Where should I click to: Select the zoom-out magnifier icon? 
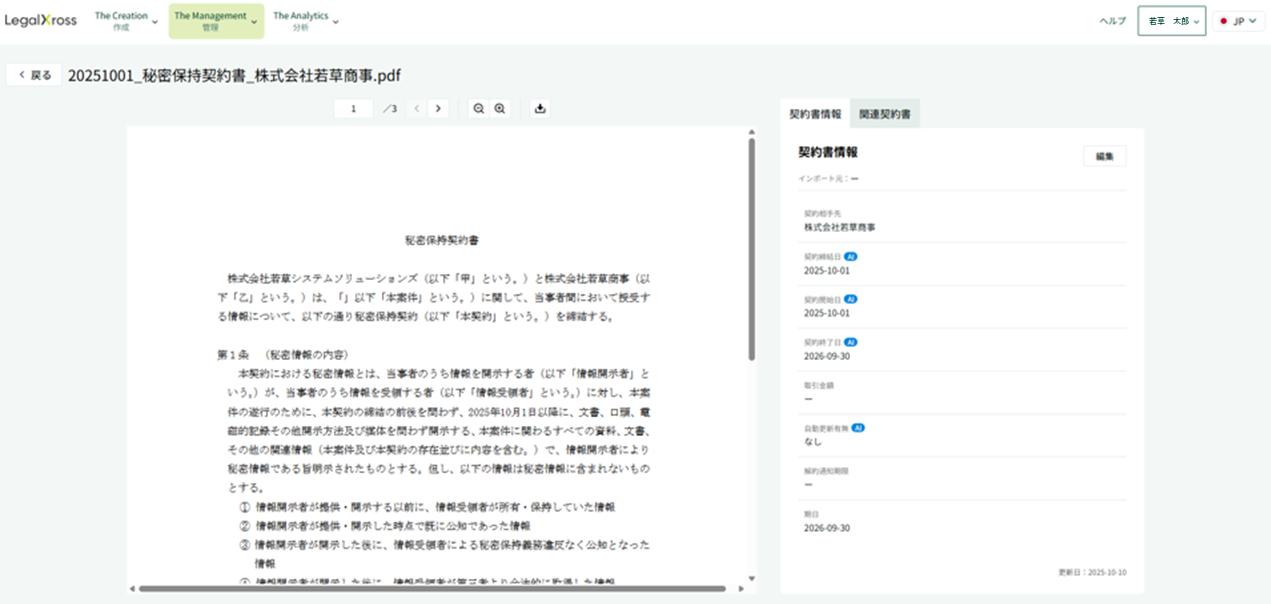479,108
